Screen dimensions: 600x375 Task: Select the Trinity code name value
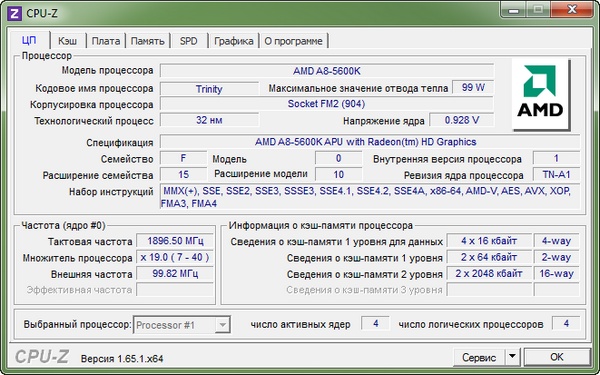(x=209, y=89)
